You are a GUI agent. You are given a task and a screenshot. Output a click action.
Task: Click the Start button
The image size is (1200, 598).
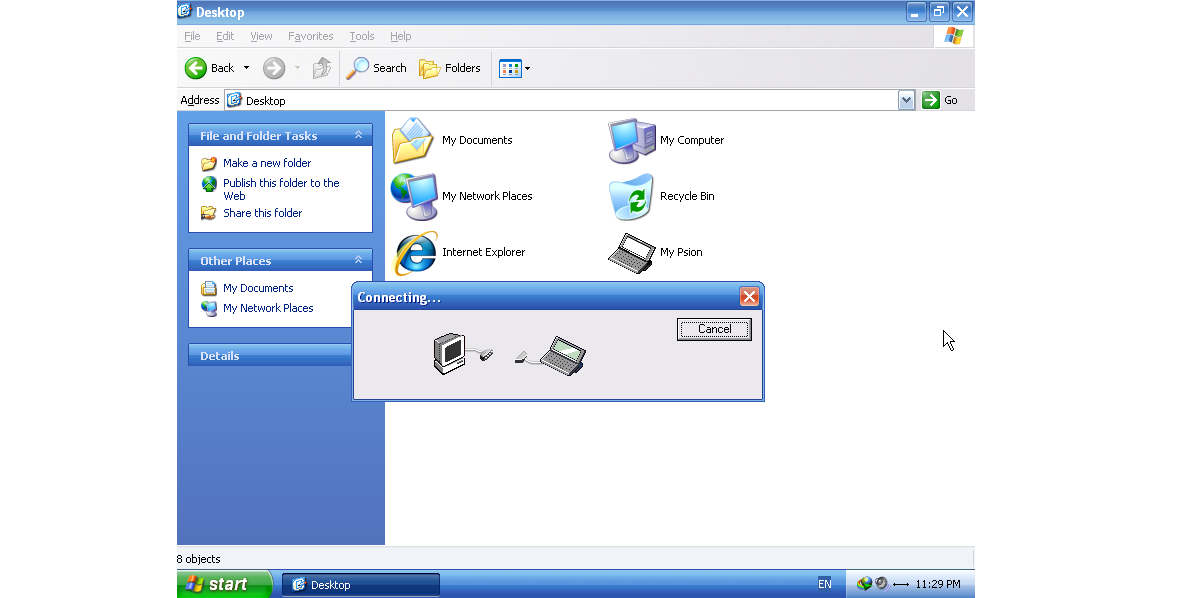(x=224, y=584)
